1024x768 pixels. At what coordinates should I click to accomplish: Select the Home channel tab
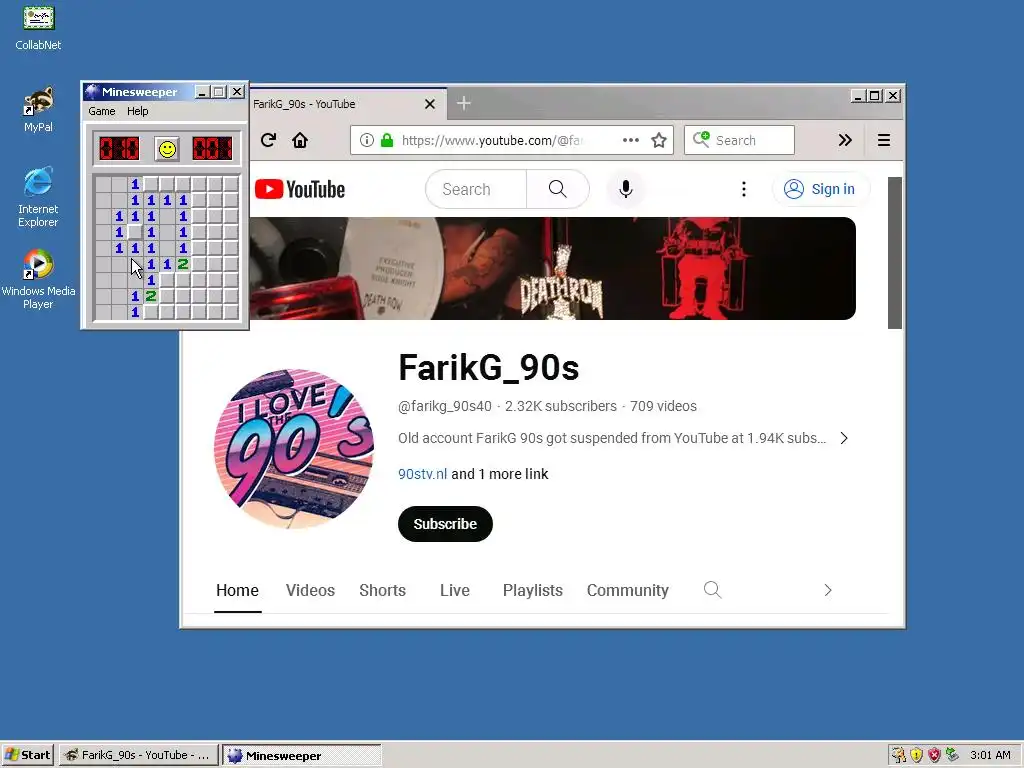click(237, 590)
